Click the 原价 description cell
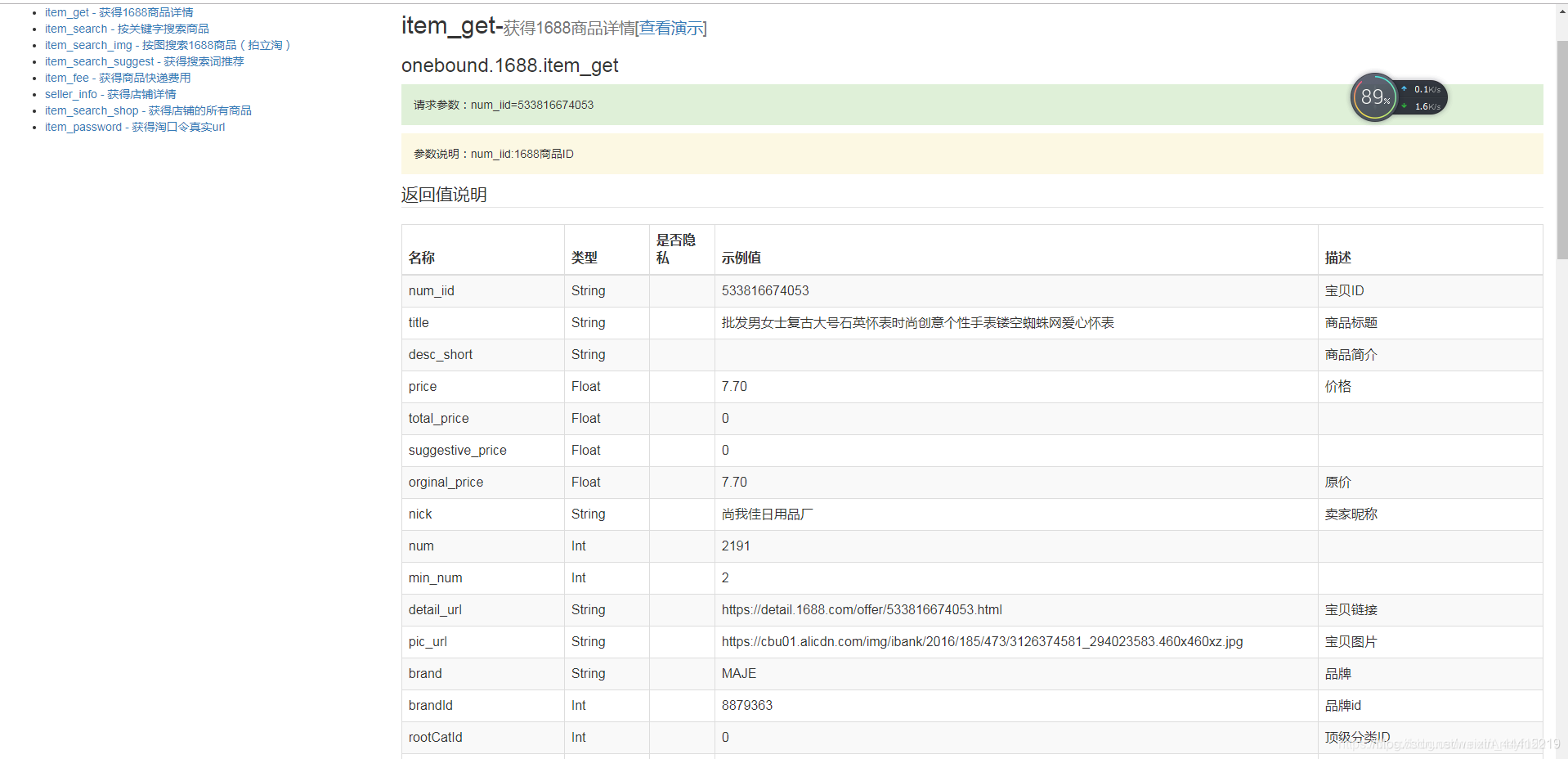Viewport: 1568px width, 759px height. [1430, 483]
